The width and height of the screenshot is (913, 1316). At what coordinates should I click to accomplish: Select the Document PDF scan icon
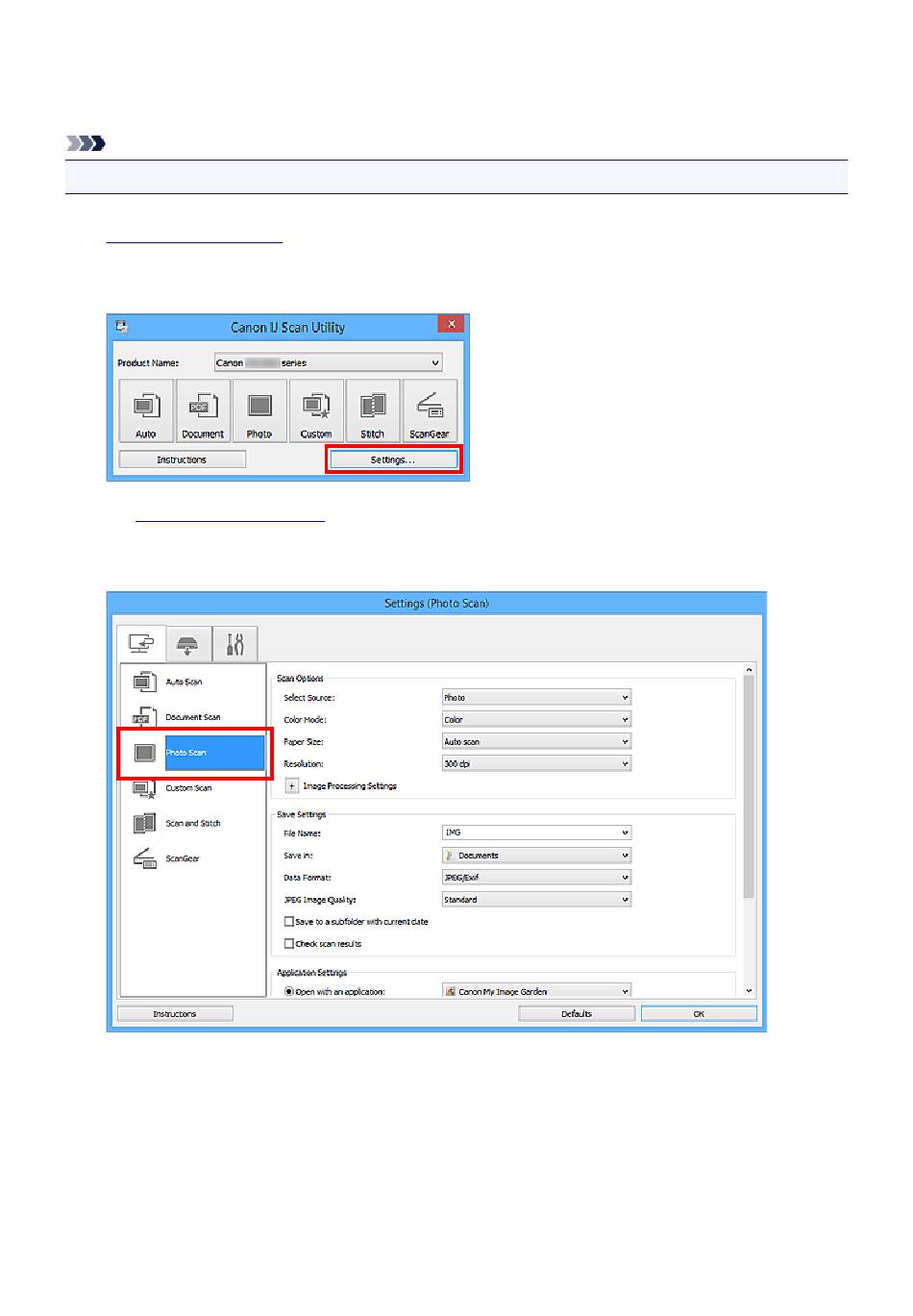click(x=203, y=410)
